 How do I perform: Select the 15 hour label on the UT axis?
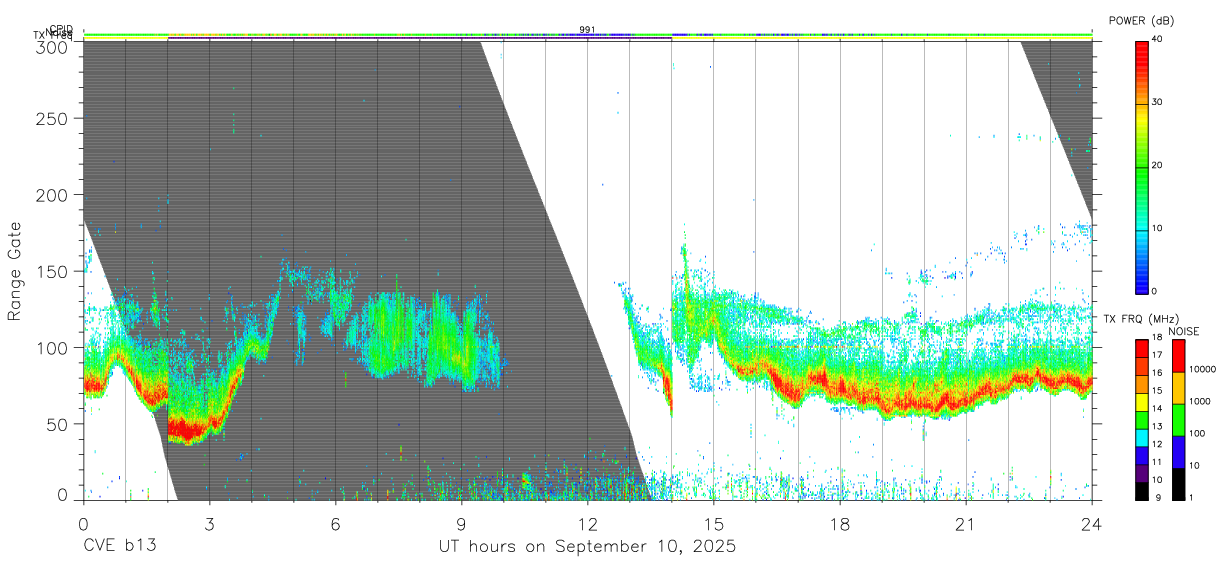(714, 524)
